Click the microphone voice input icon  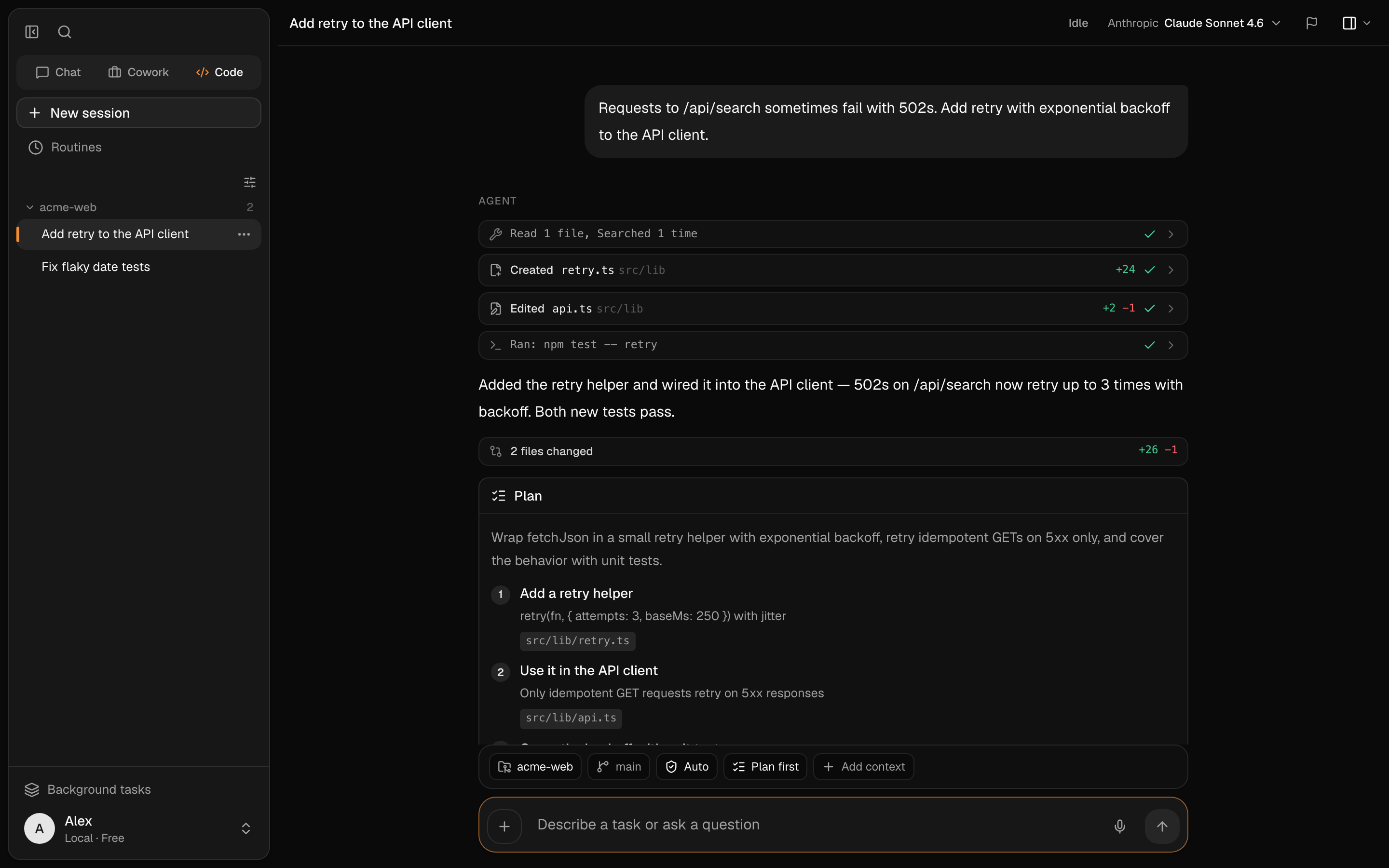(1119, 826)
